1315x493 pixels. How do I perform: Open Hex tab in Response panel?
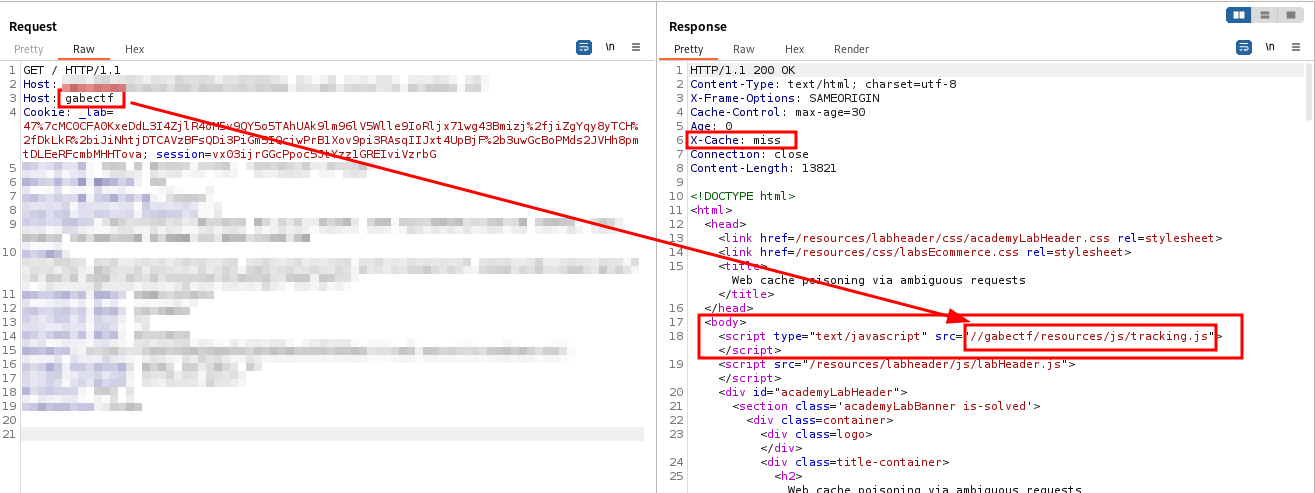(795, 49)
